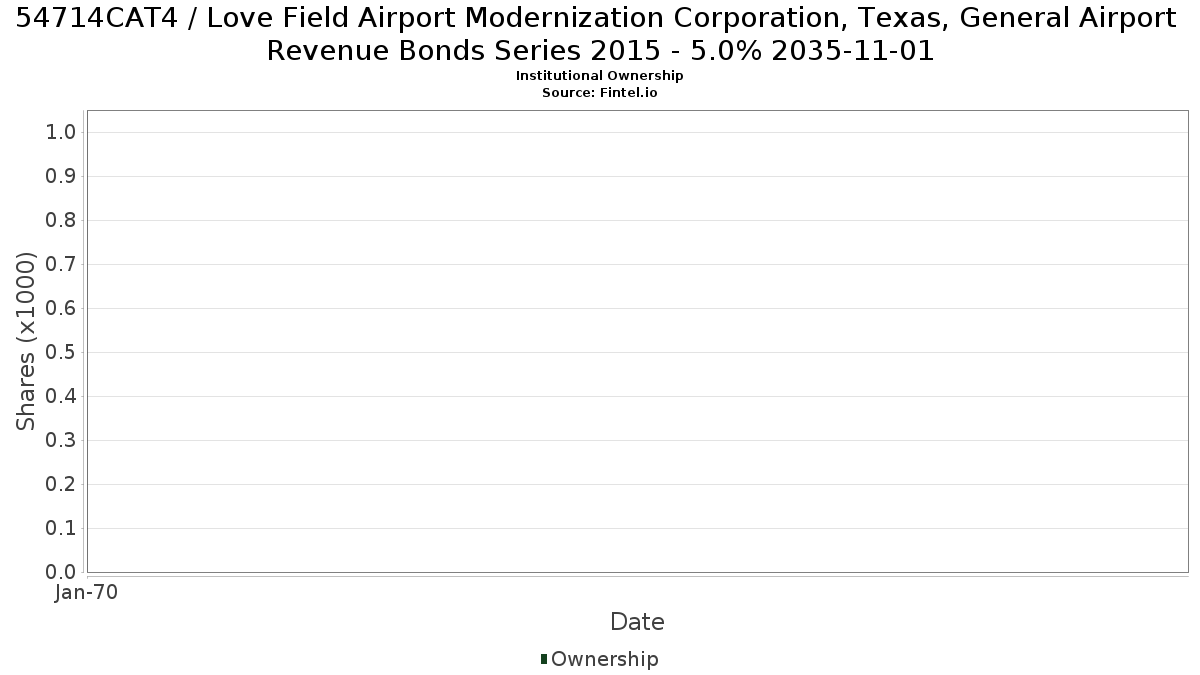Select the Ownership legend label
This screenshot has width=1200, height=675.
coord(605,659)
